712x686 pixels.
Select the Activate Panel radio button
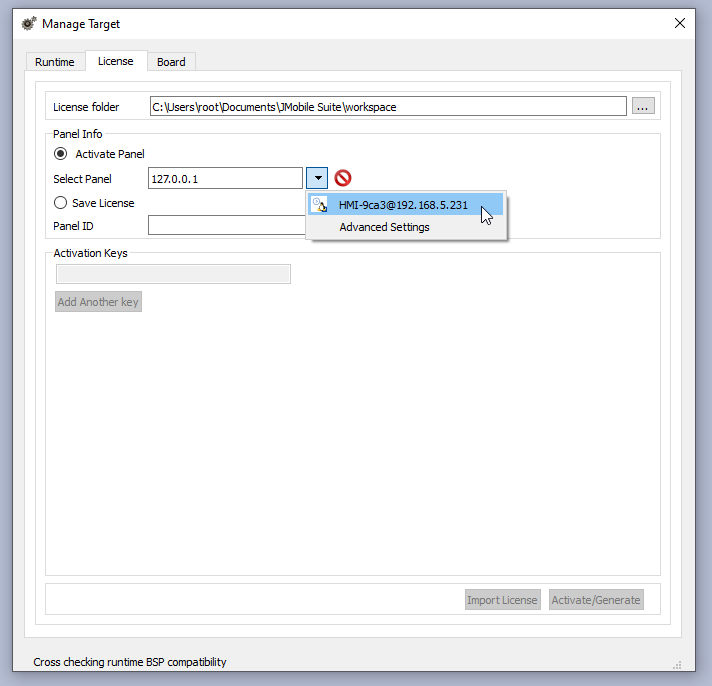pyautogui.click(x=61, y=154)
